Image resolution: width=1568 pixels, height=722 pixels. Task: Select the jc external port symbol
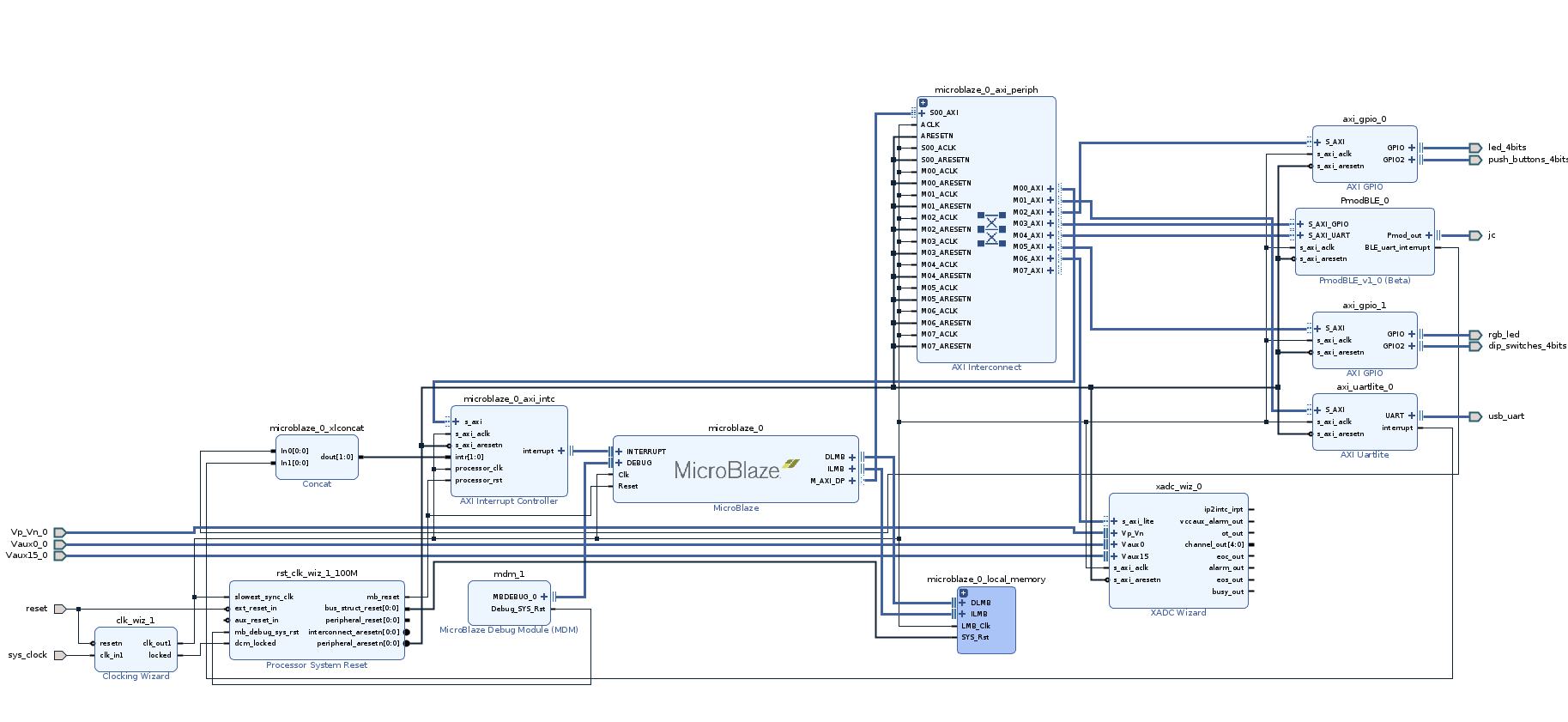(x=1474, y=235)
